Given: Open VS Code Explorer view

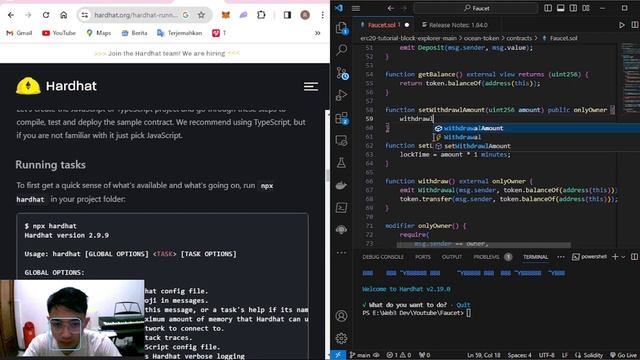Looking at the screenshot, I should click(x=341, y=28).
